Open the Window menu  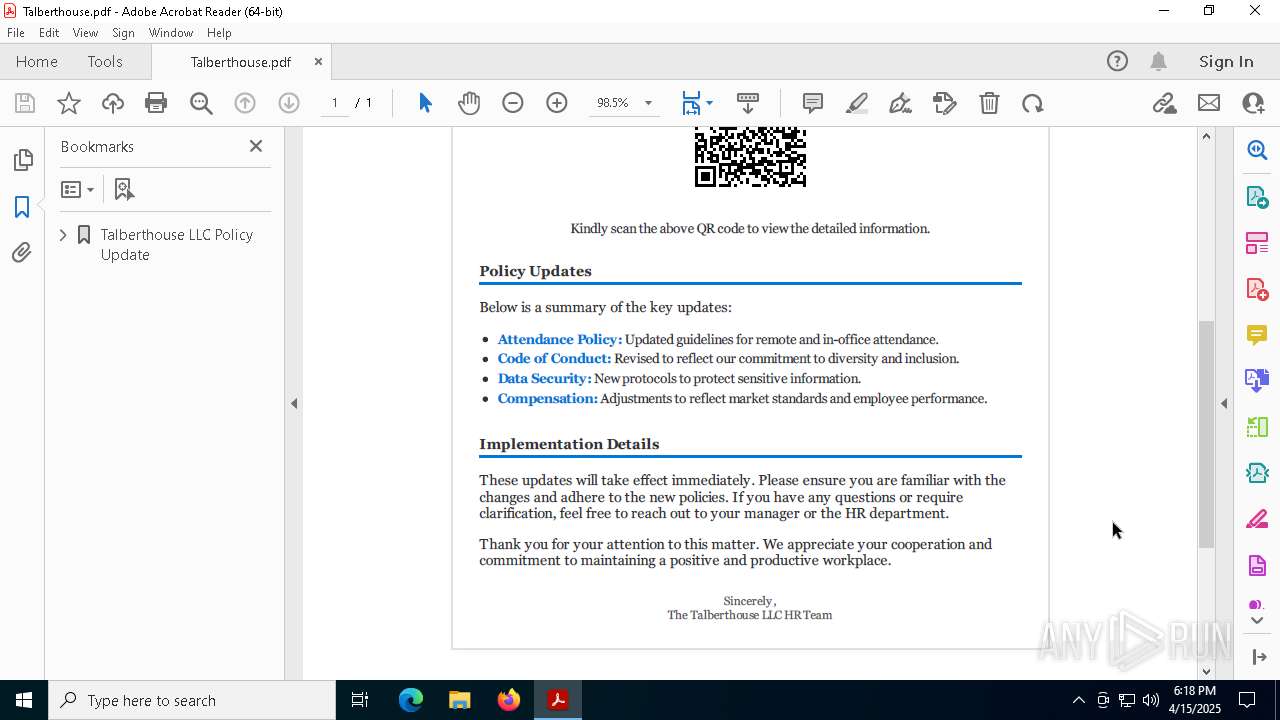click(x=171, y=33)
